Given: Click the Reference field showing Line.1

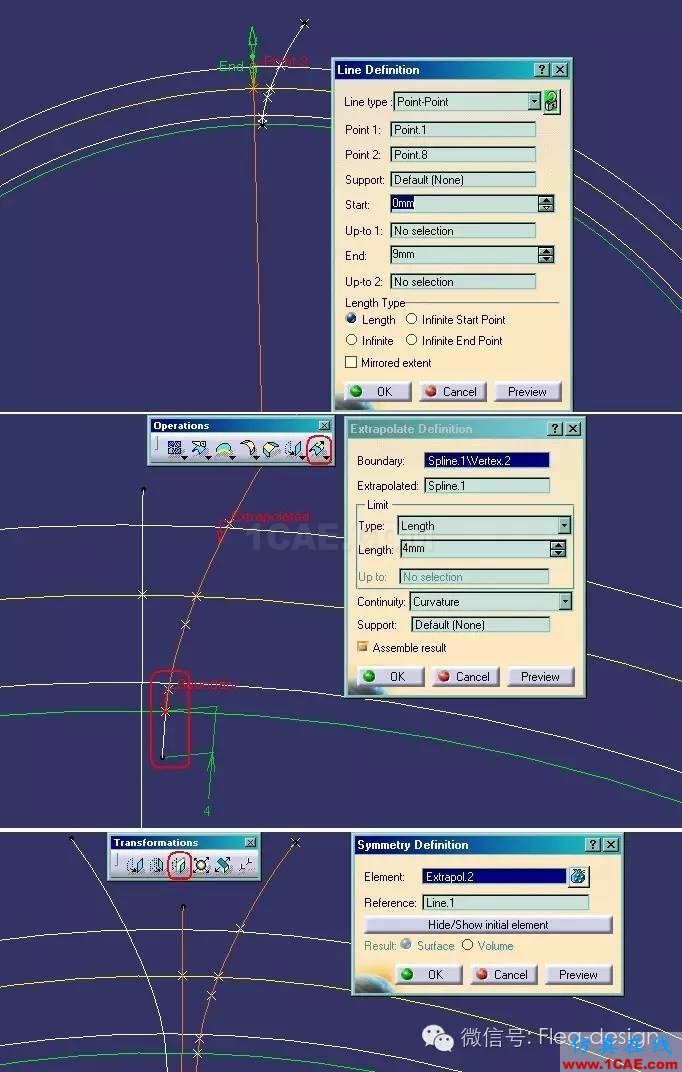Looking at the screenshot, I should 505,902.
